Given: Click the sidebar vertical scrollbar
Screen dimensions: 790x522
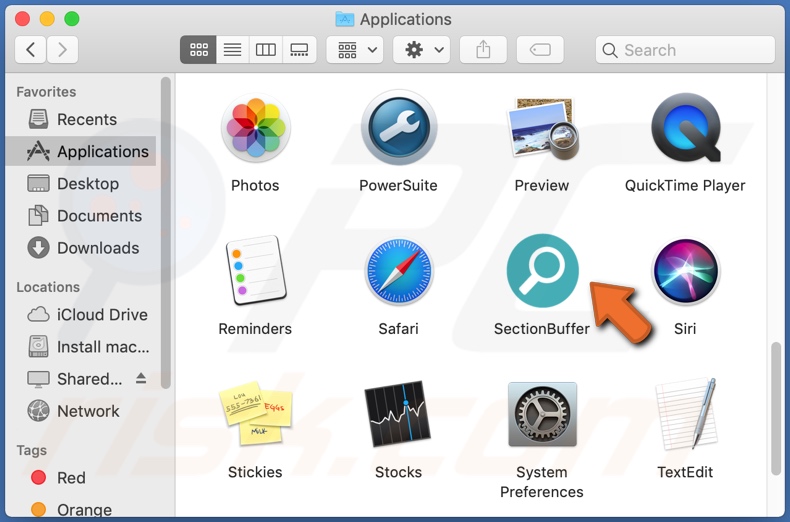Looking at the screenshot, I should (x=166, y=233).
